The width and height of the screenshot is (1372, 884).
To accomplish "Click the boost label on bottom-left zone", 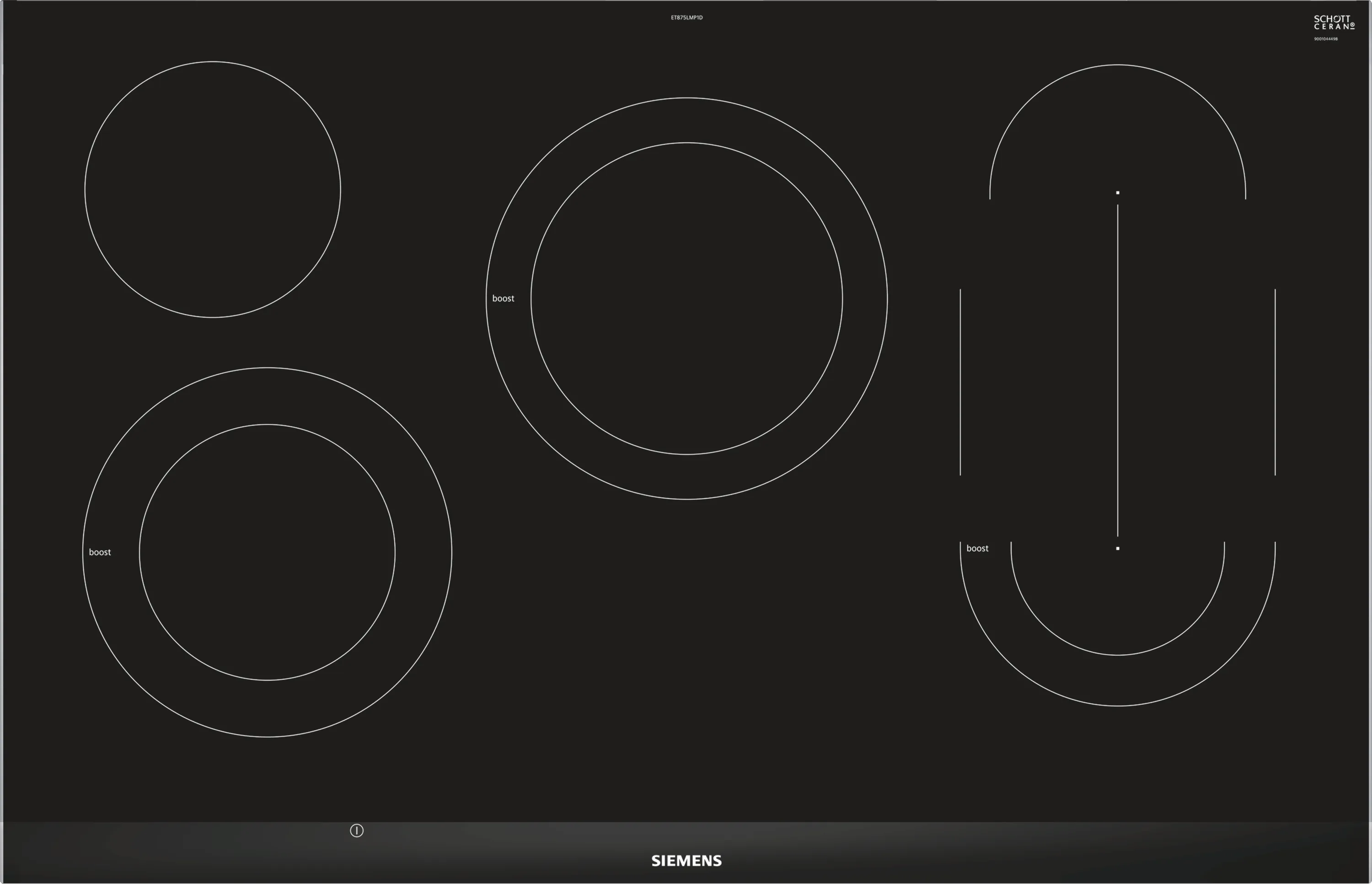I will (100, 552).
